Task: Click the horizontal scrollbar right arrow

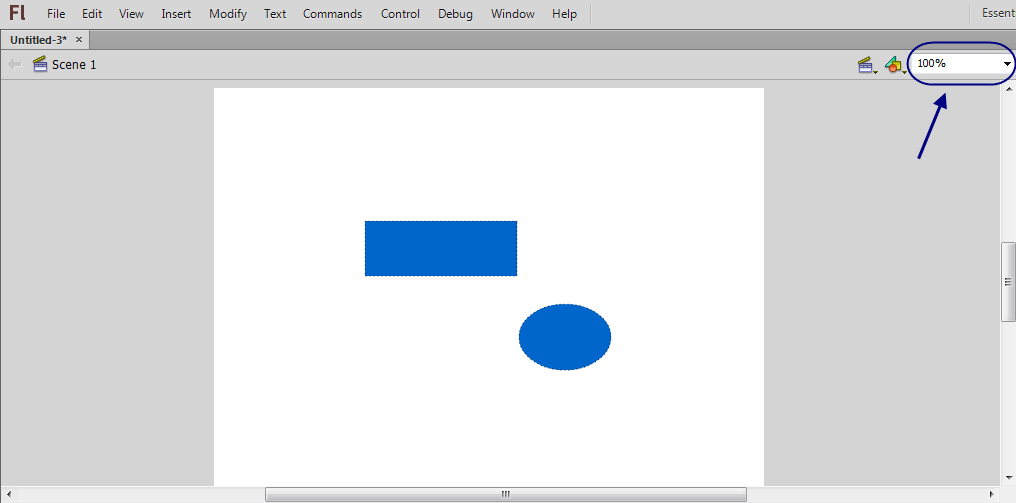Action: [x=992, y=495]
